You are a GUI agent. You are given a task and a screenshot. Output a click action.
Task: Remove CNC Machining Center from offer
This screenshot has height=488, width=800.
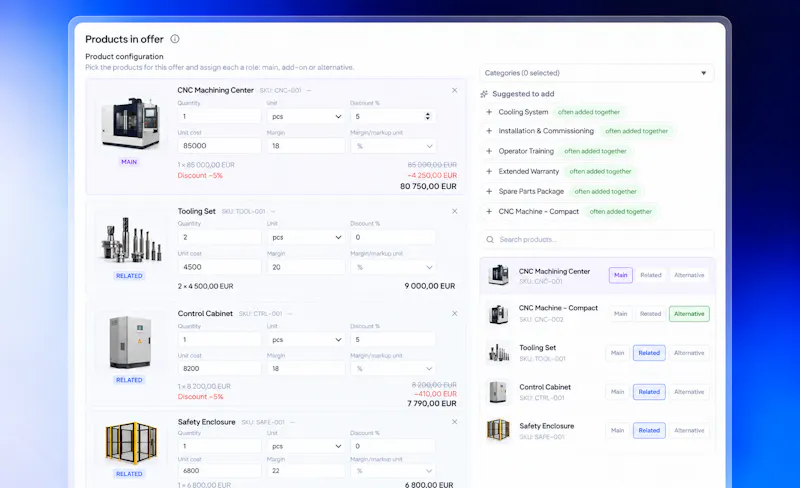click(x=455, y=90)
